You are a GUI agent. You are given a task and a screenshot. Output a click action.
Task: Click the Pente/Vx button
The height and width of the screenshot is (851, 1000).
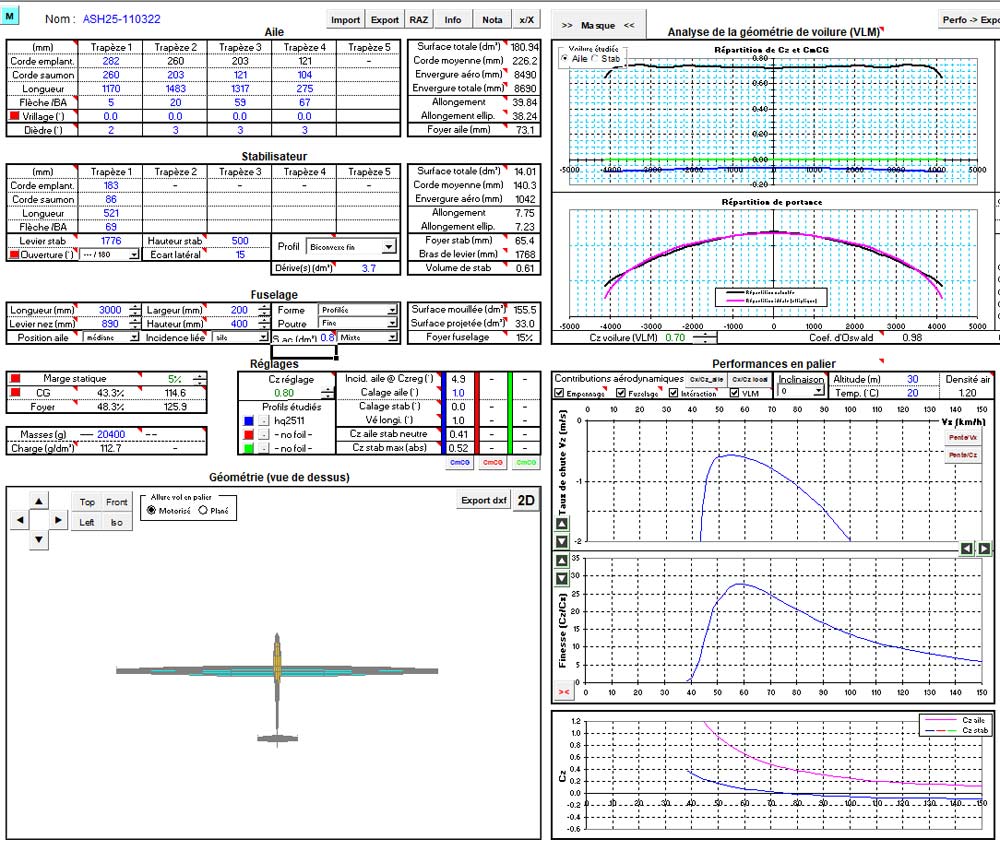coord(962,438)
